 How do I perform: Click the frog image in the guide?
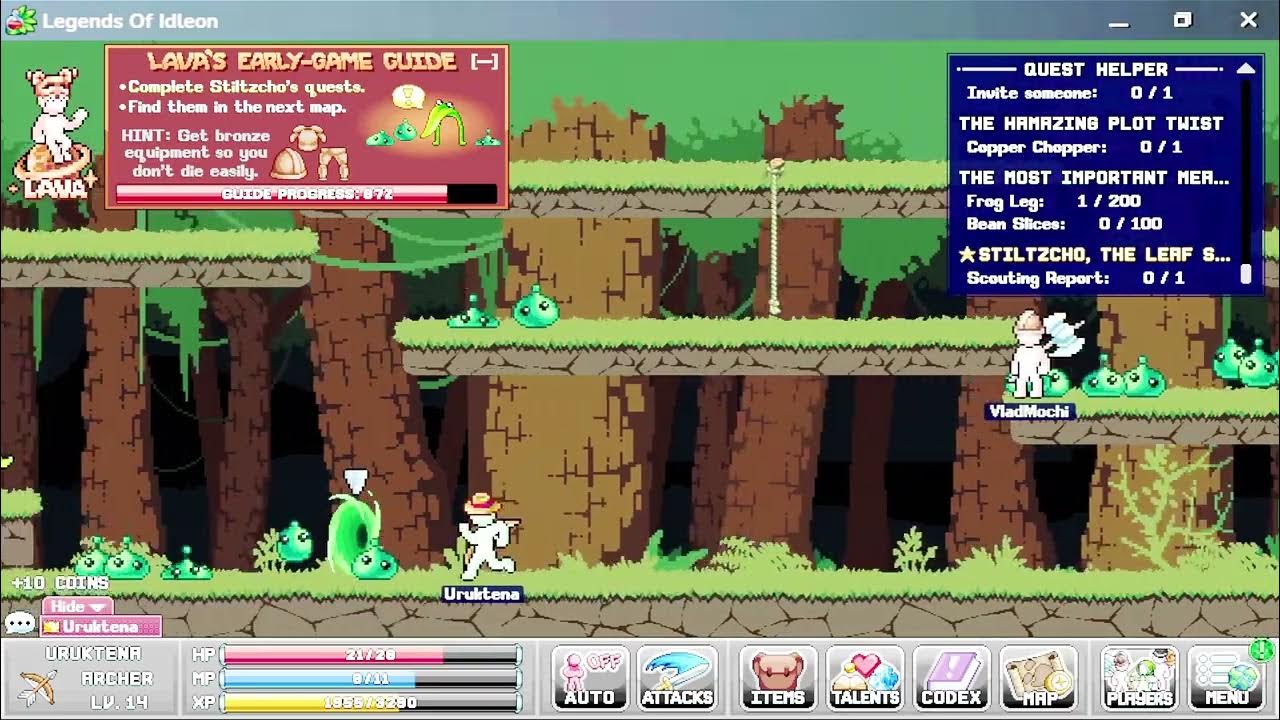[444, 122]
